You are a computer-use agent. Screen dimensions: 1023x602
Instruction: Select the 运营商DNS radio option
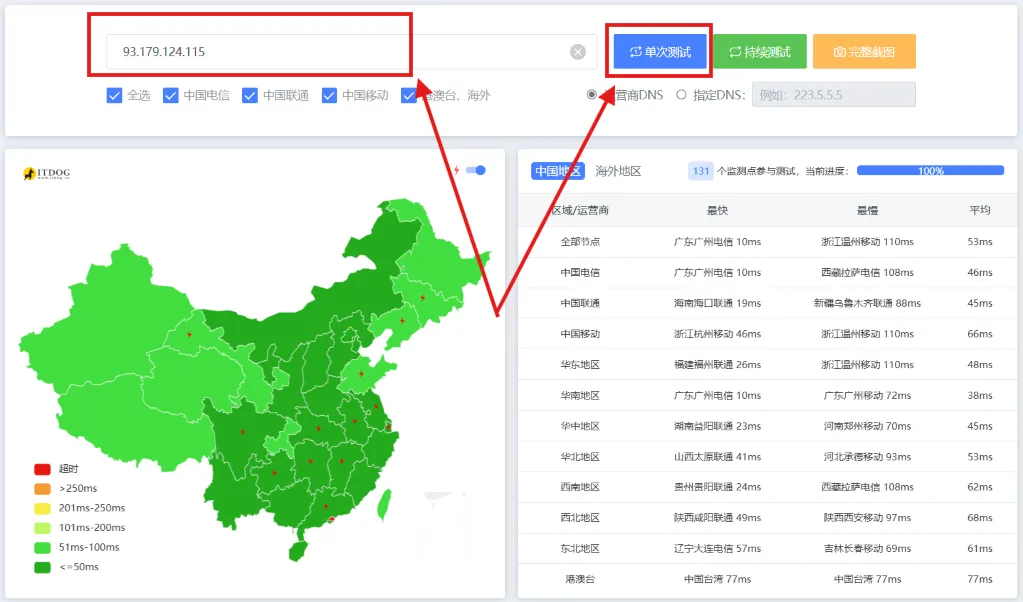(x=592, y=95)
